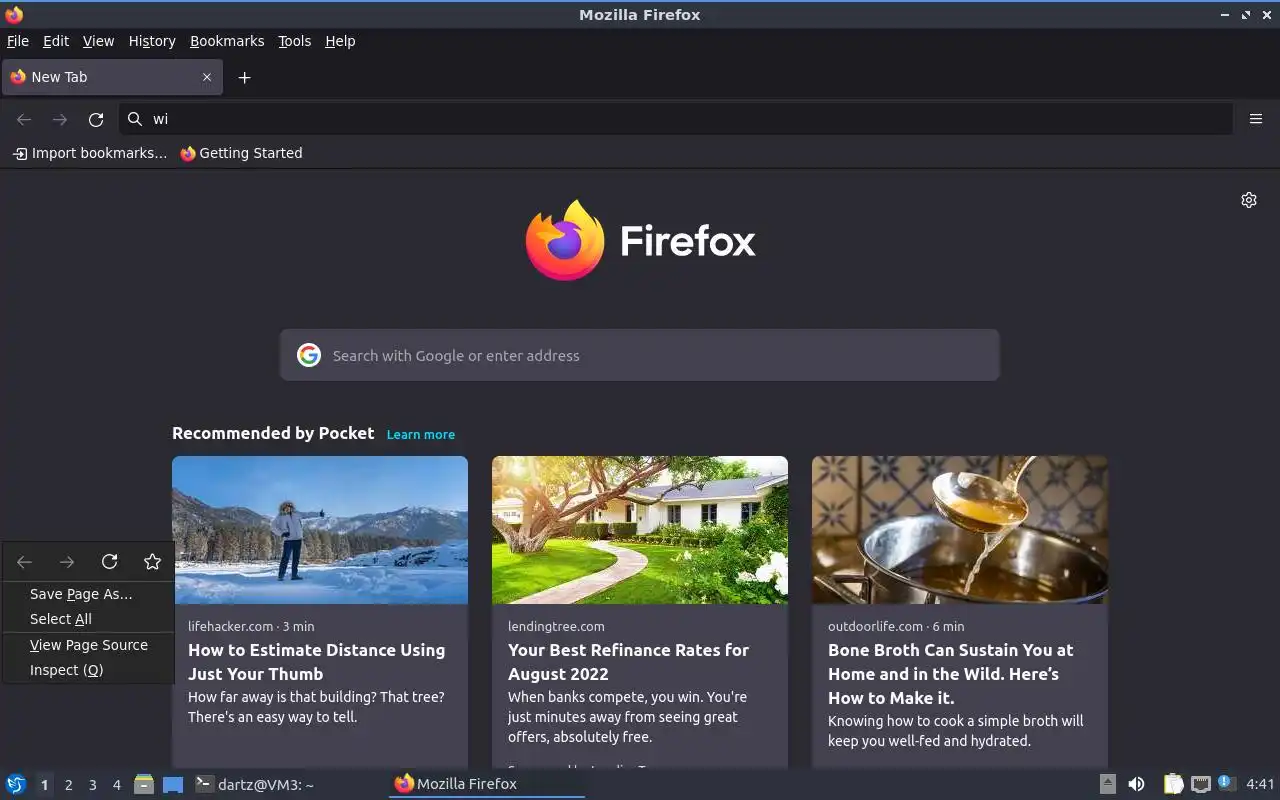
Task: Switch to workspace 4 in the taskbar
Action: coord(116,785)
